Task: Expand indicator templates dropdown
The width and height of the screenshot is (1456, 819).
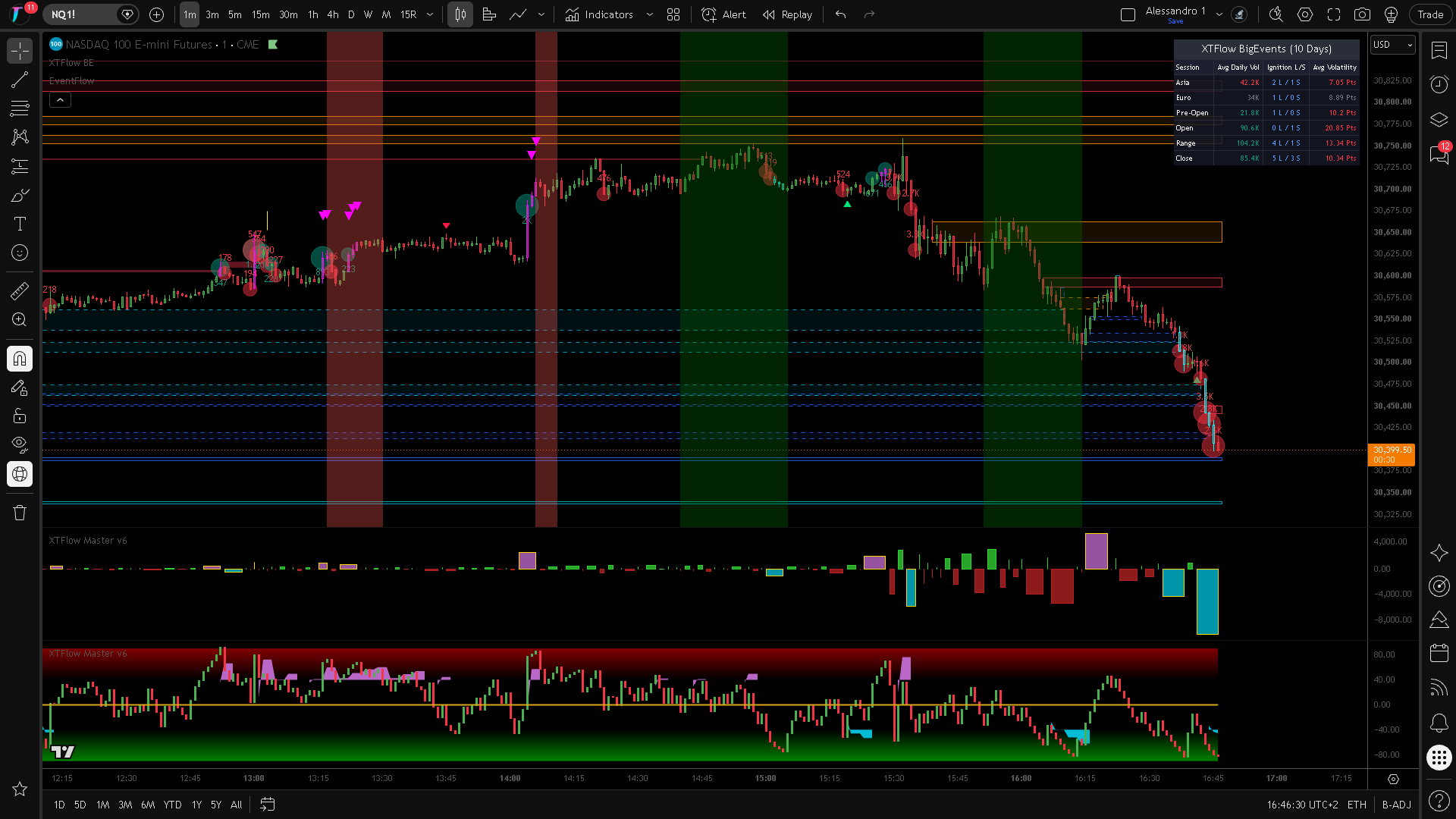Action: (649, 14)
